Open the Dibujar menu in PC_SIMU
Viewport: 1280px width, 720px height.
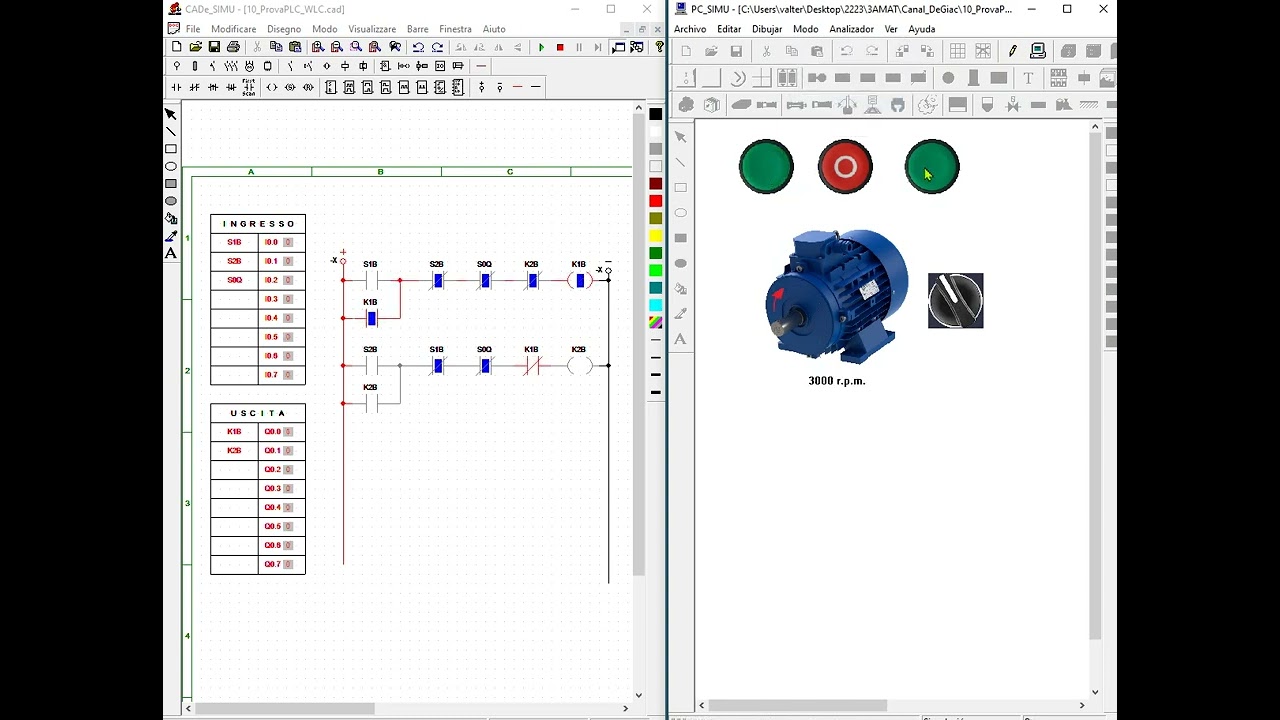click(x=767, y=29)
